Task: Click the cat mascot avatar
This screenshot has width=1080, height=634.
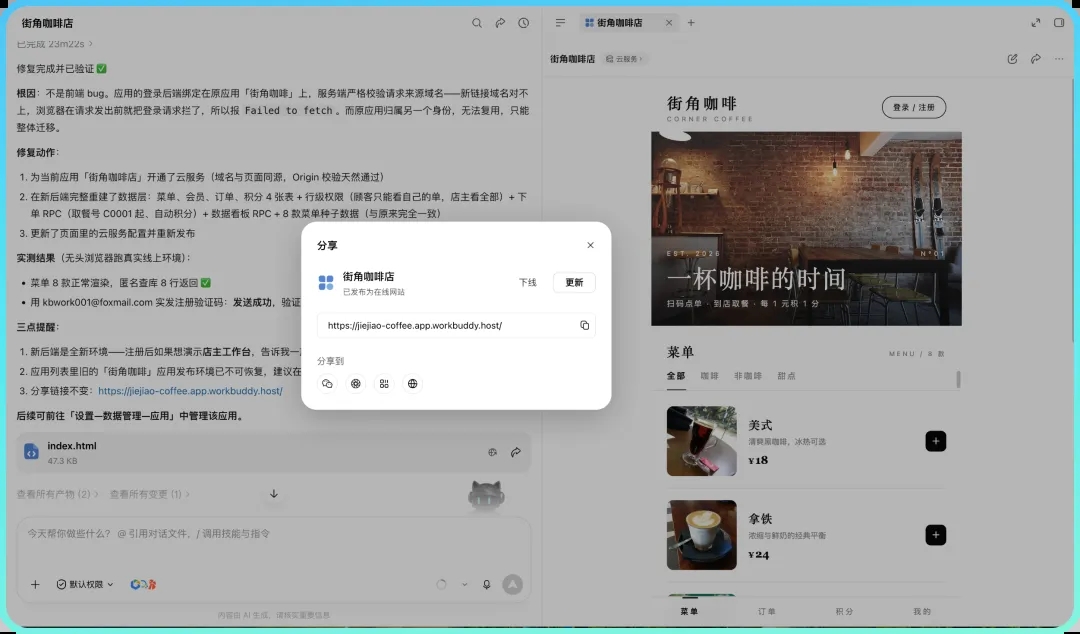Action: (486, 495)
